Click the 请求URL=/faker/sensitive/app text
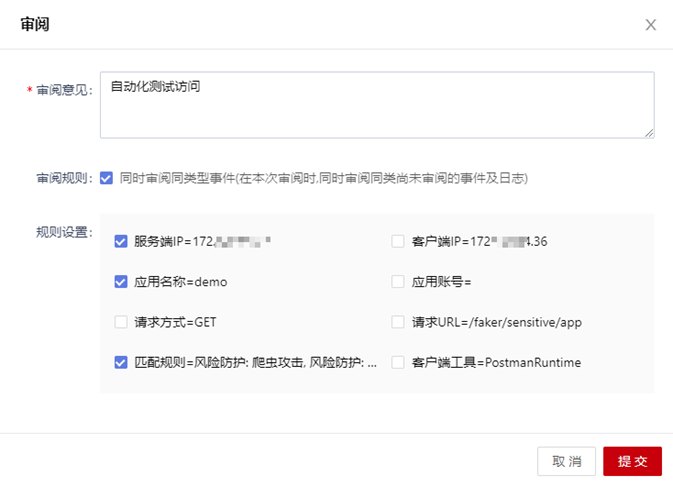Viewport: 673px width, 487px height. pyautogui.click(x=497, y=322)
